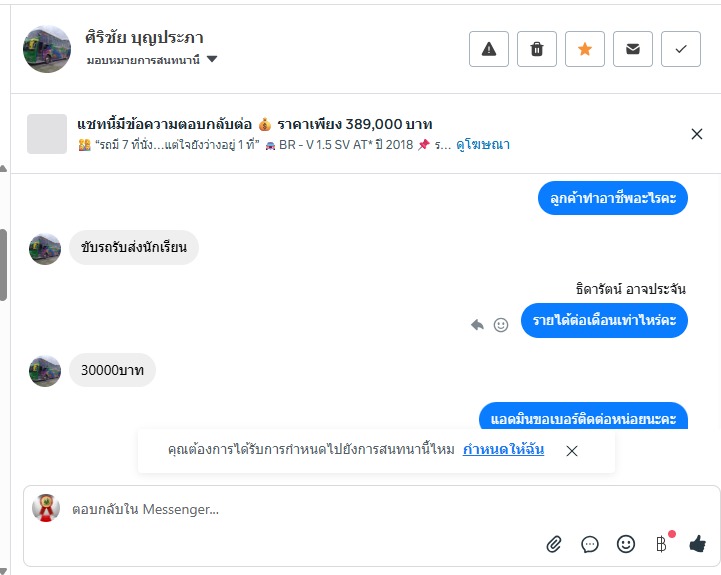Open ศิริชัย บุญประภา profile picture in header
This screenshot has width=721, height=575.
point(47,49)
